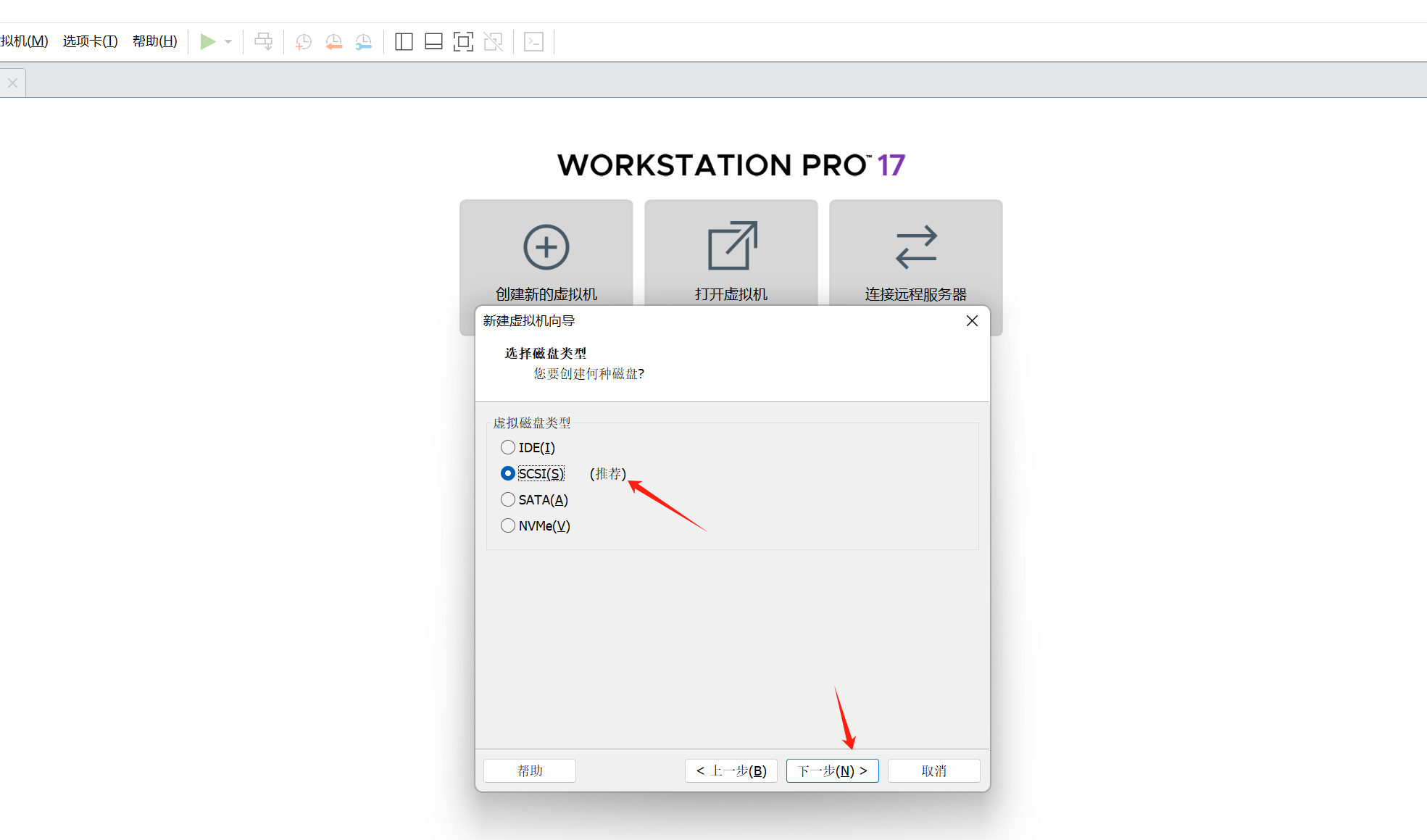Go back with 上一步(B) button
Image resolution: width=1427 pixels, height=840 pixels.
coord(731,771)
